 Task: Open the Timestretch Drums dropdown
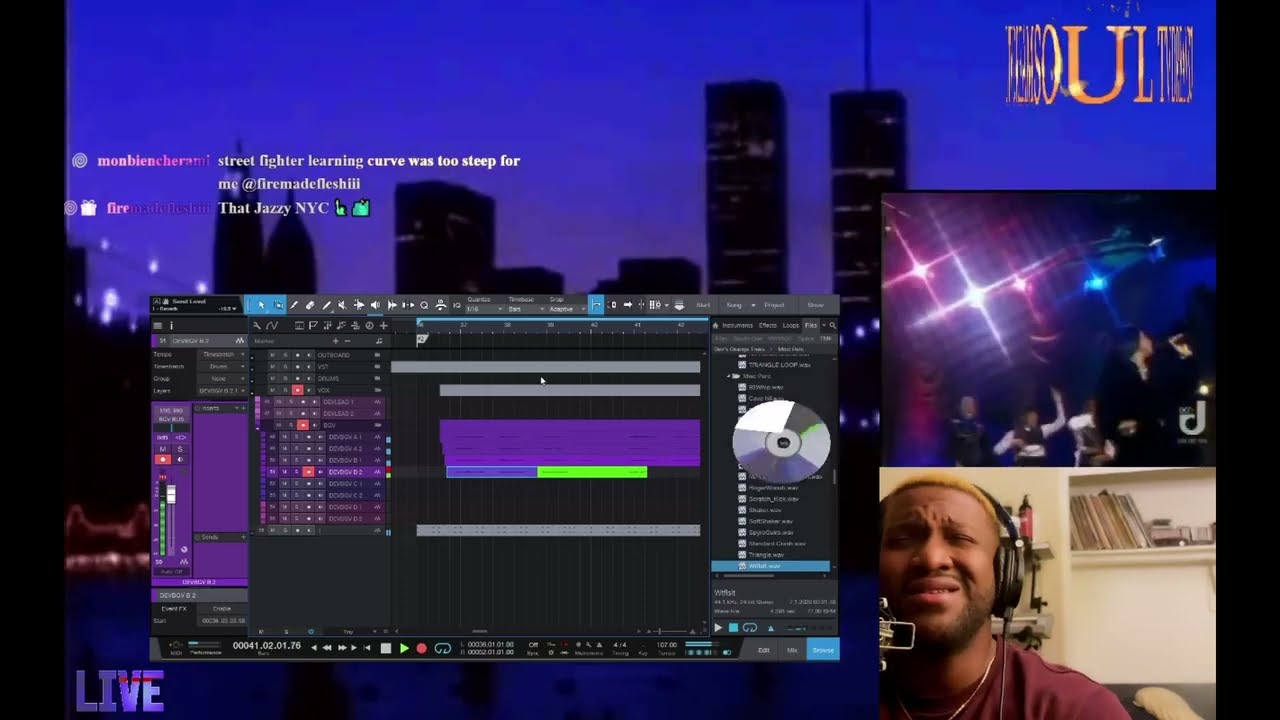click(x=221, y=366)
